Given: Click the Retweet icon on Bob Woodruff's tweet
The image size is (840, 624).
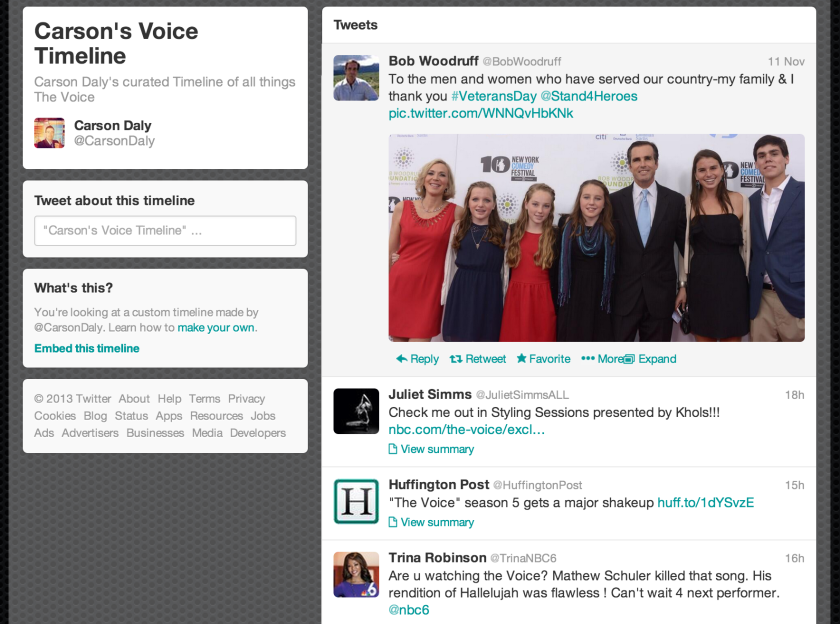Looking at the screenshot, I should (456, 359).
